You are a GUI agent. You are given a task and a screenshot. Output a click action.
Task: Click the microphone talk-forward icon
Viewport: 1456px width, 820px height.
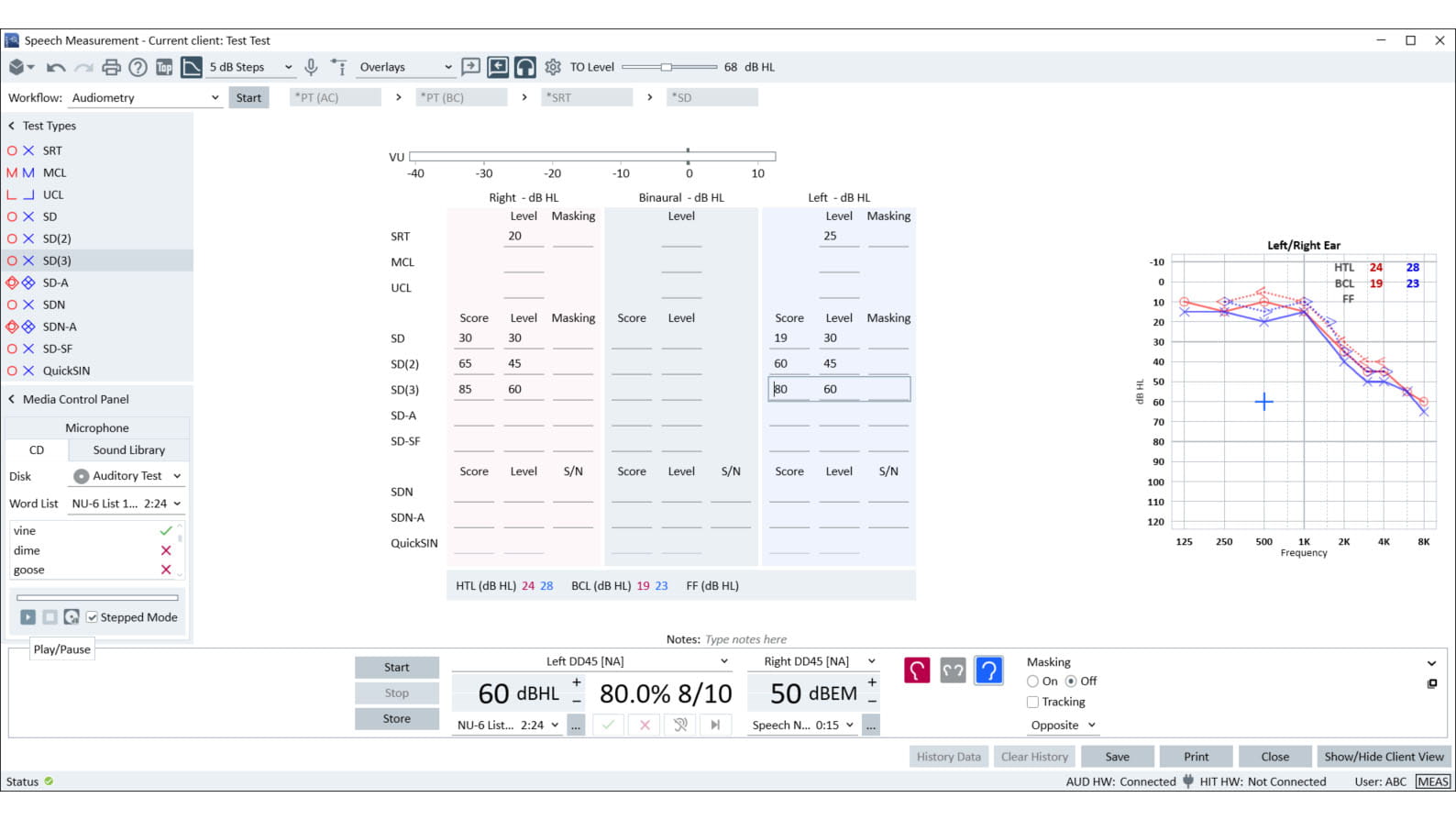pos(311,67)
